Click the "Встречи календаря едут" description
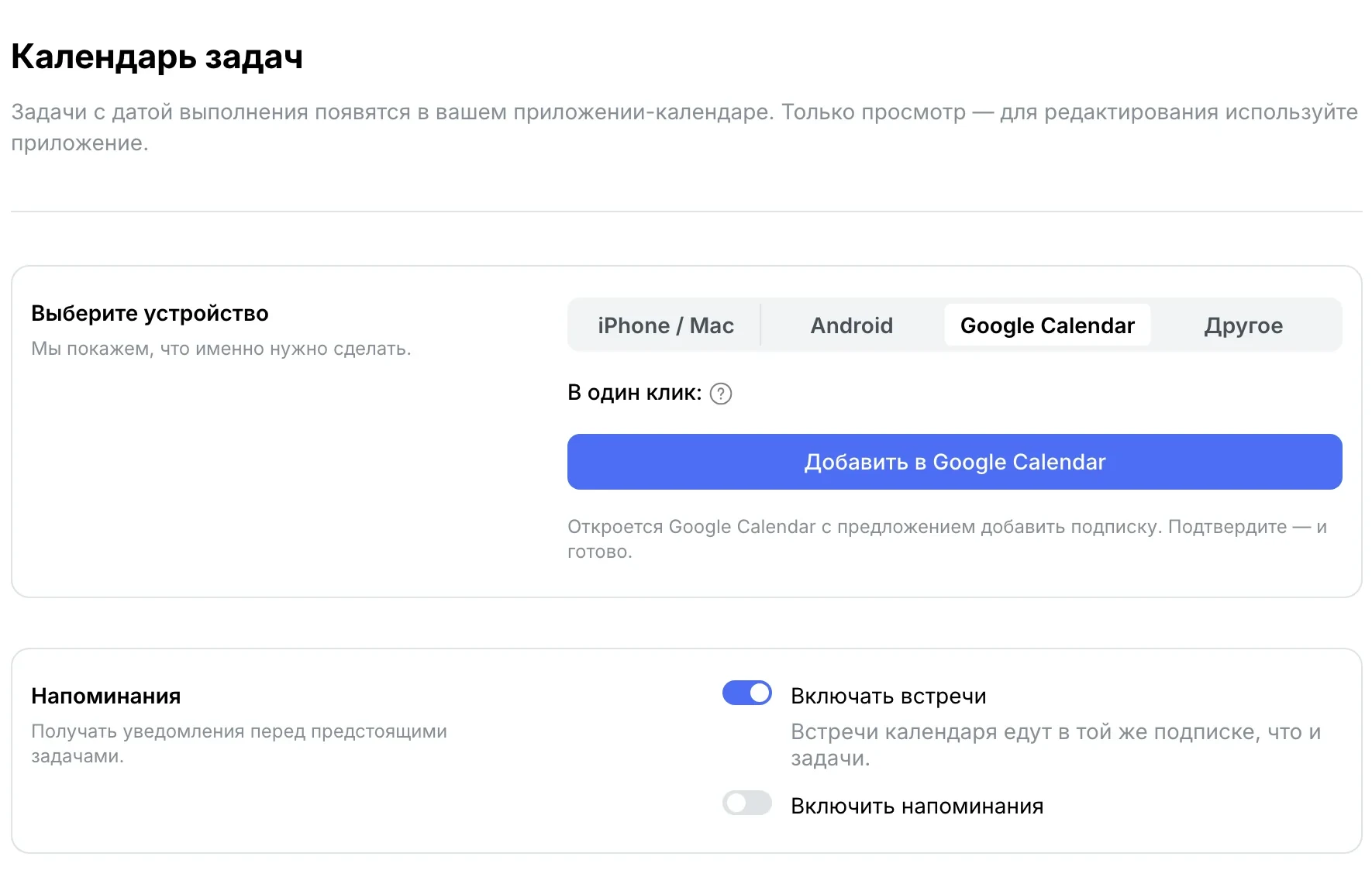The height and width of the screenshot is (891, 1372). click(1056, 745)
